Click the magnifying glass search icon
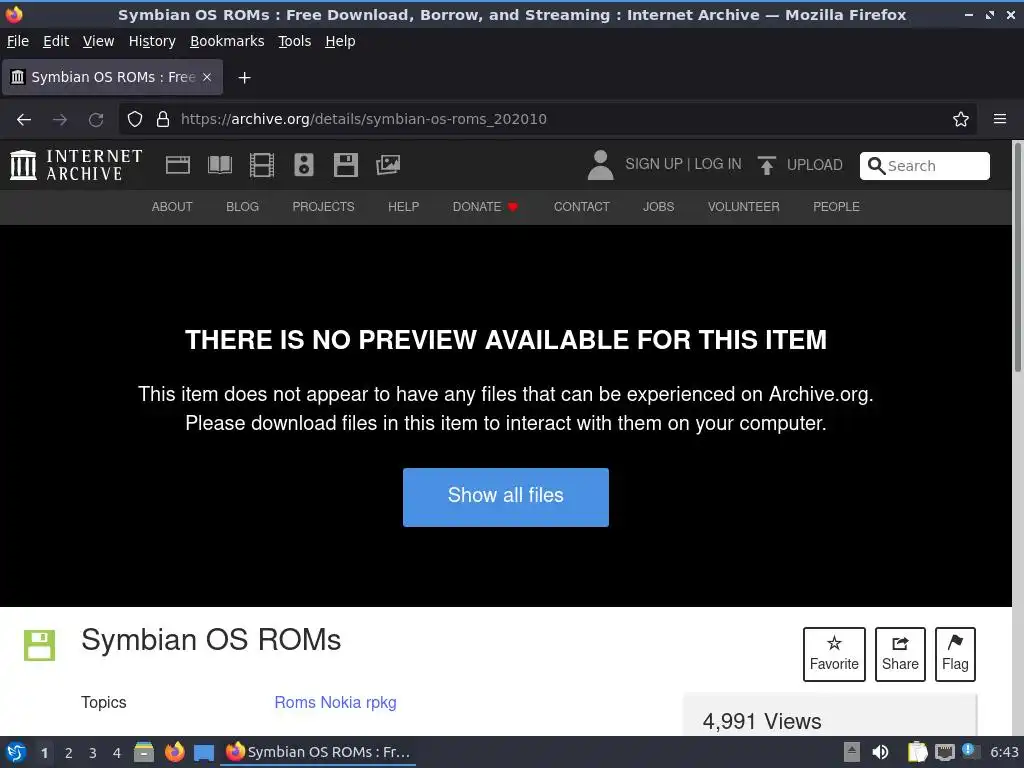Image resolution: width=1024 pixels, height=768 pixels. [876, 166]
